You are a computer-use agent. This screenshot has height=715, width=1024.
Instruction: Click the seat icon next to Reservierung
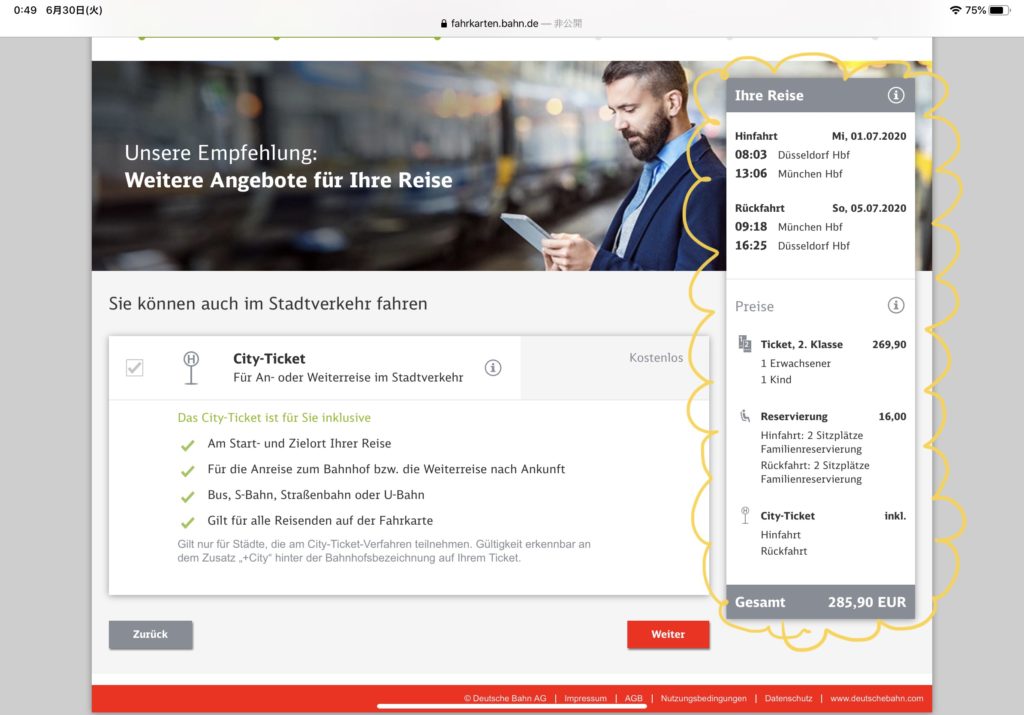(744, 416)
